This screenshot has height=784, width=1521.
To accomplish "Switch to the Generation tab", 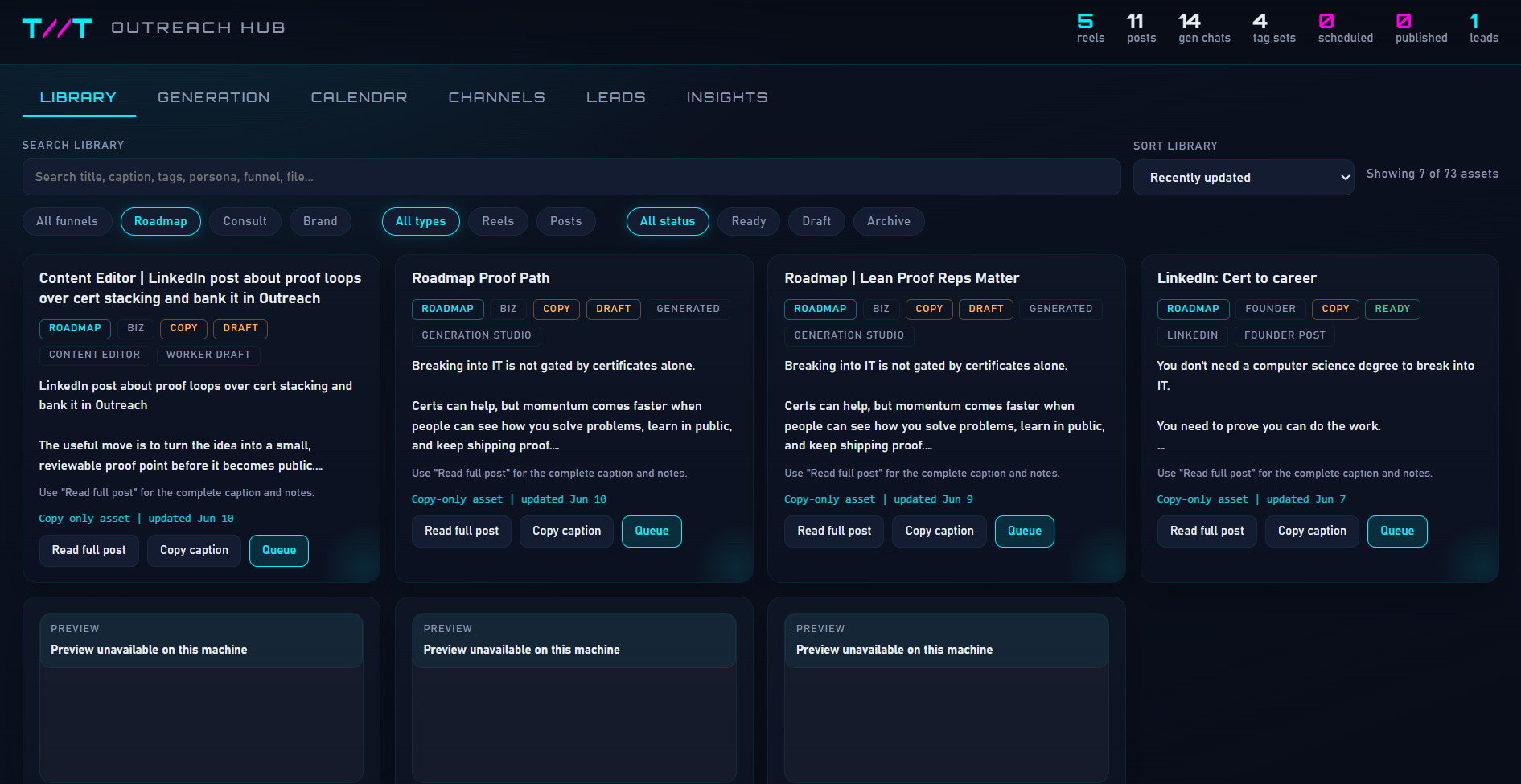I will click(214, 97).
